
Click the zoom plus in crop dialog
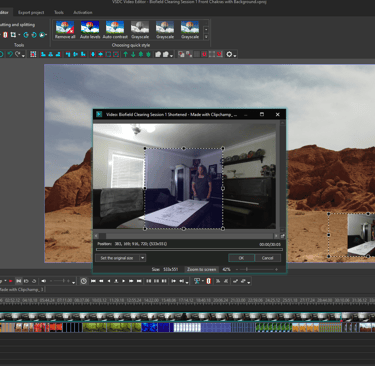coord(276,269)
